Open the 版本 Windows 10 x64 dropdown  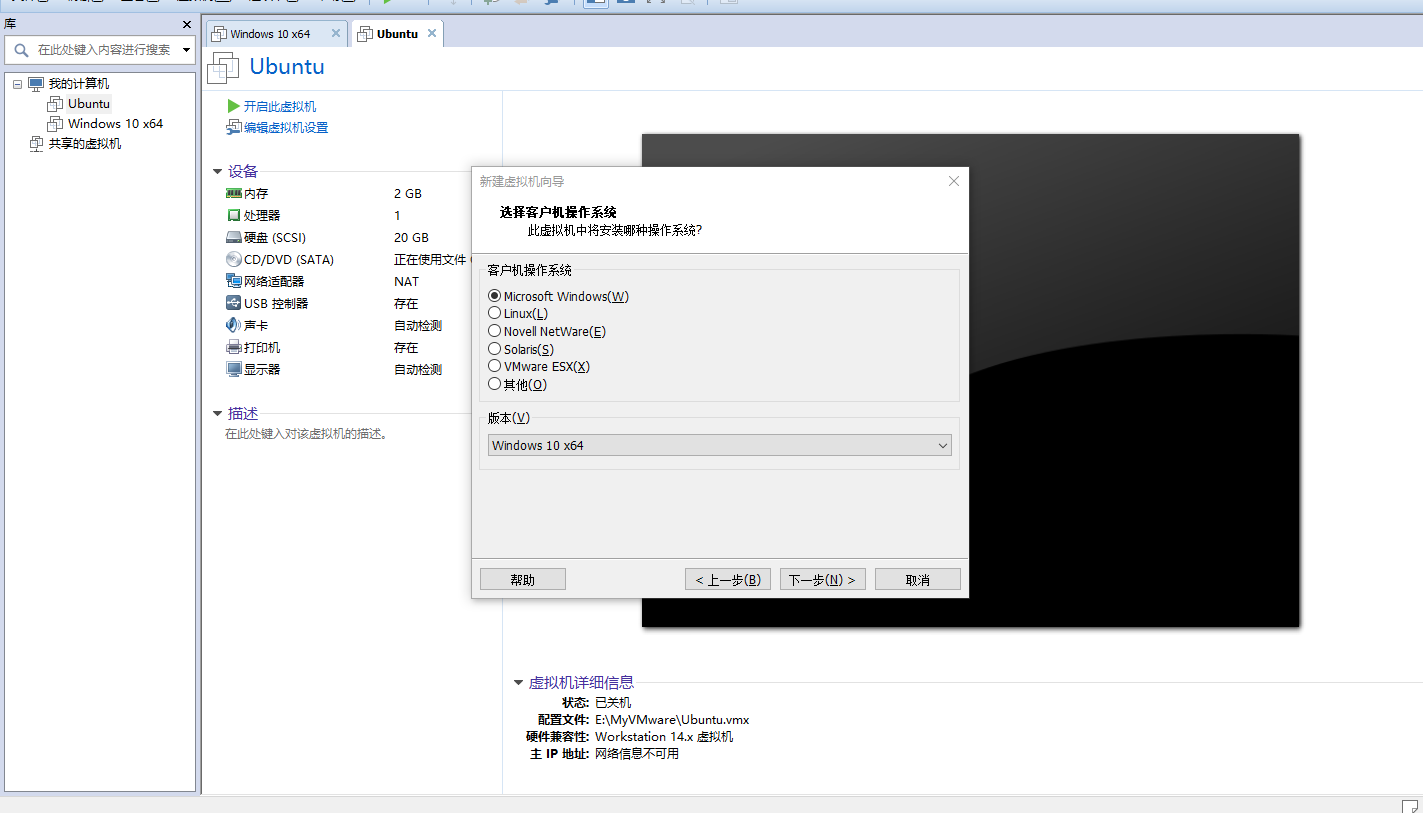tap(719, 445)
